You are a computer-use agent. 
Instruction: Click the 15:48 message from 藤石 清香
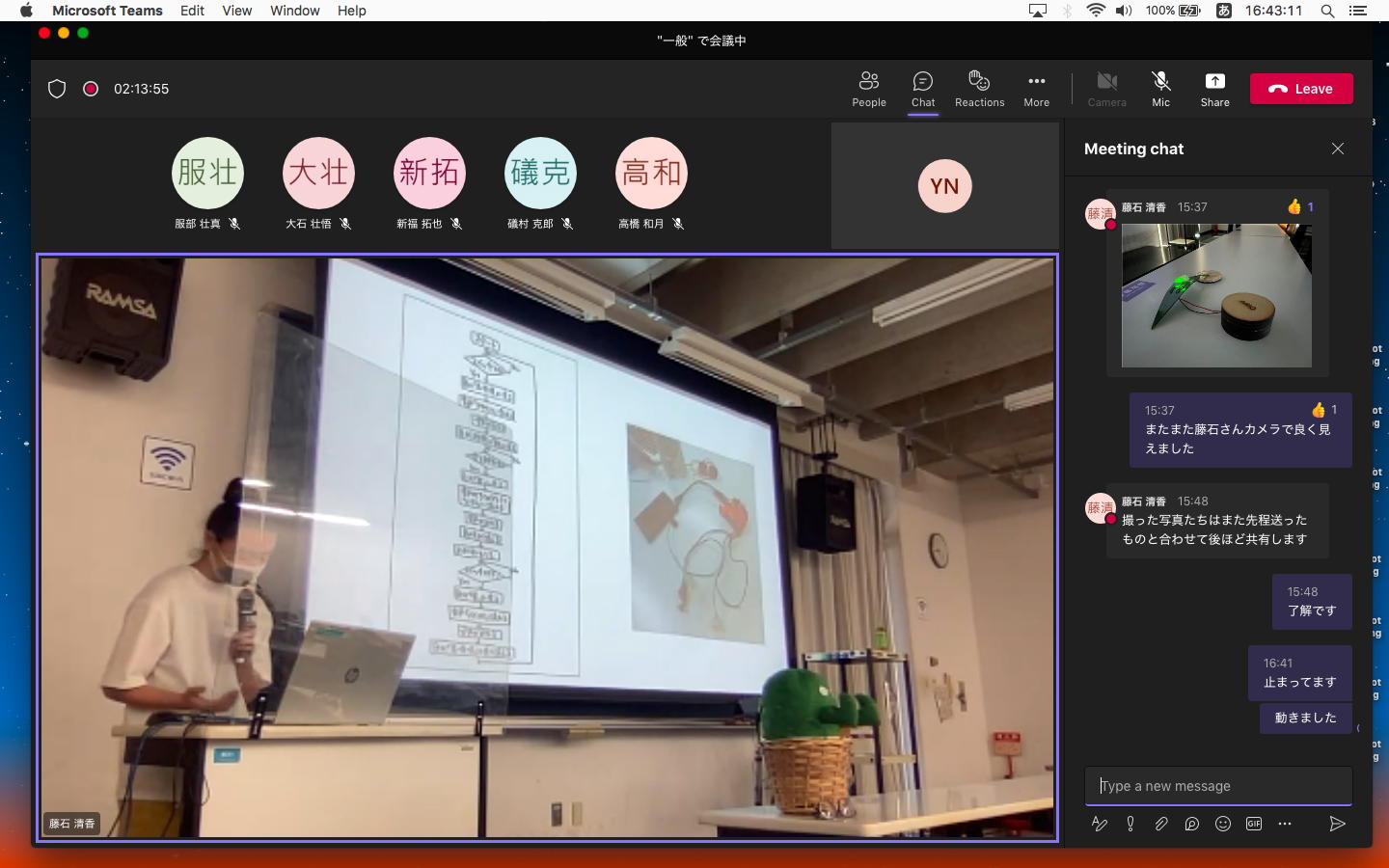click(1217, 521)
